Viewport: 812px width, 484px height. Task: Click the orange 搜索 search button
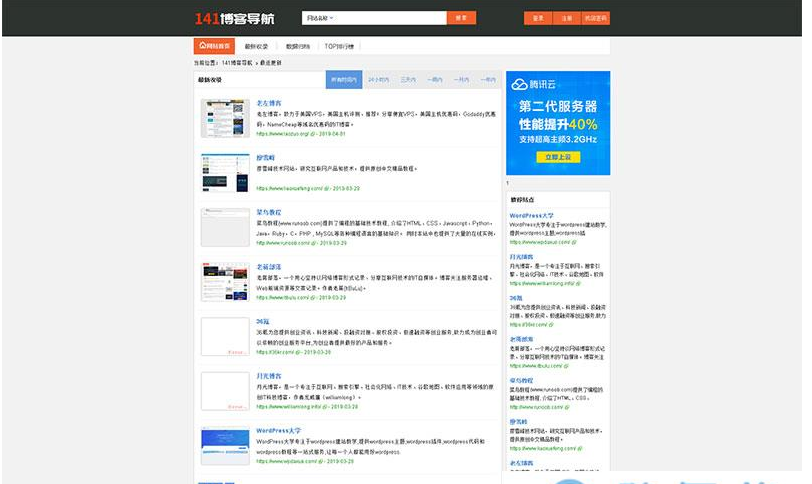tap(461, 18)
